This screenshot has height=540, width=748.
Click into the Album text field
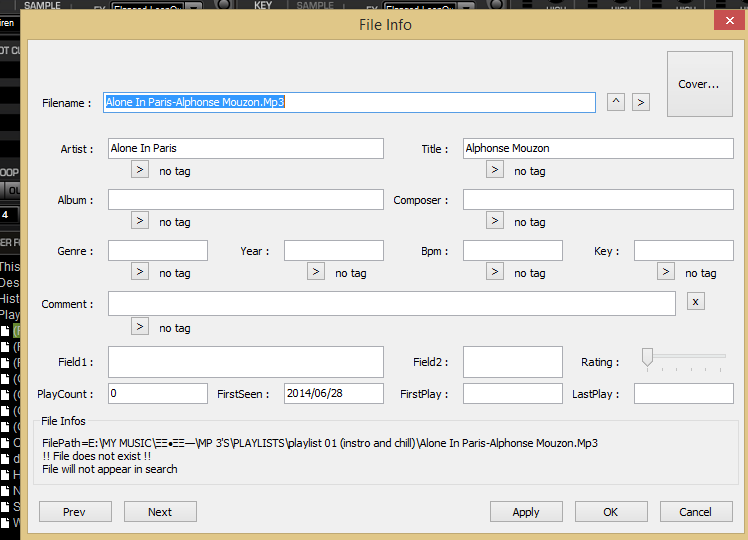[245, 200]
